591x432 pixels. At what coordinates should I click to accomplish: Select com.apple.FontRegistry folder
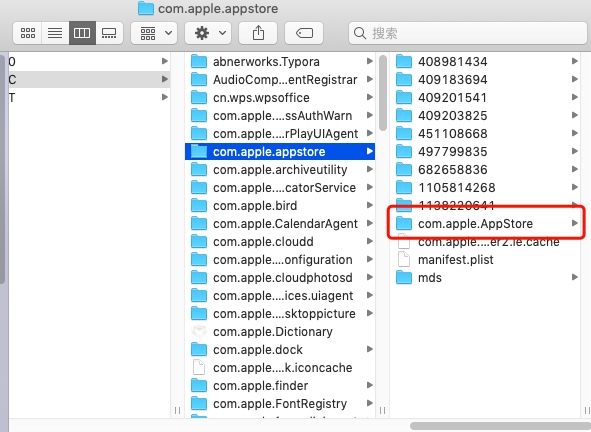280,404
